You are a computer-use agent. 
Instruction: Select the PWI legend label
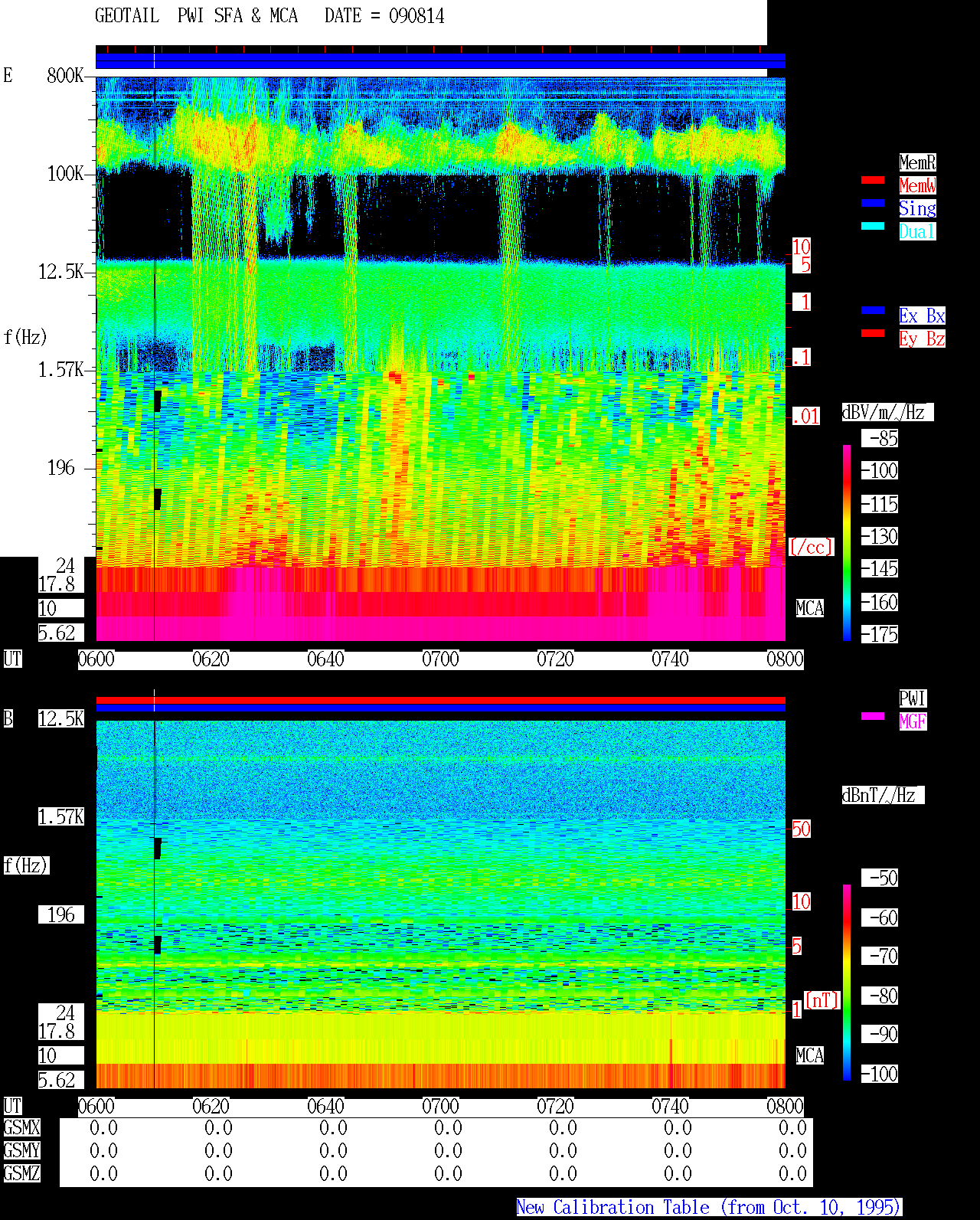click(x=913, y=698)
